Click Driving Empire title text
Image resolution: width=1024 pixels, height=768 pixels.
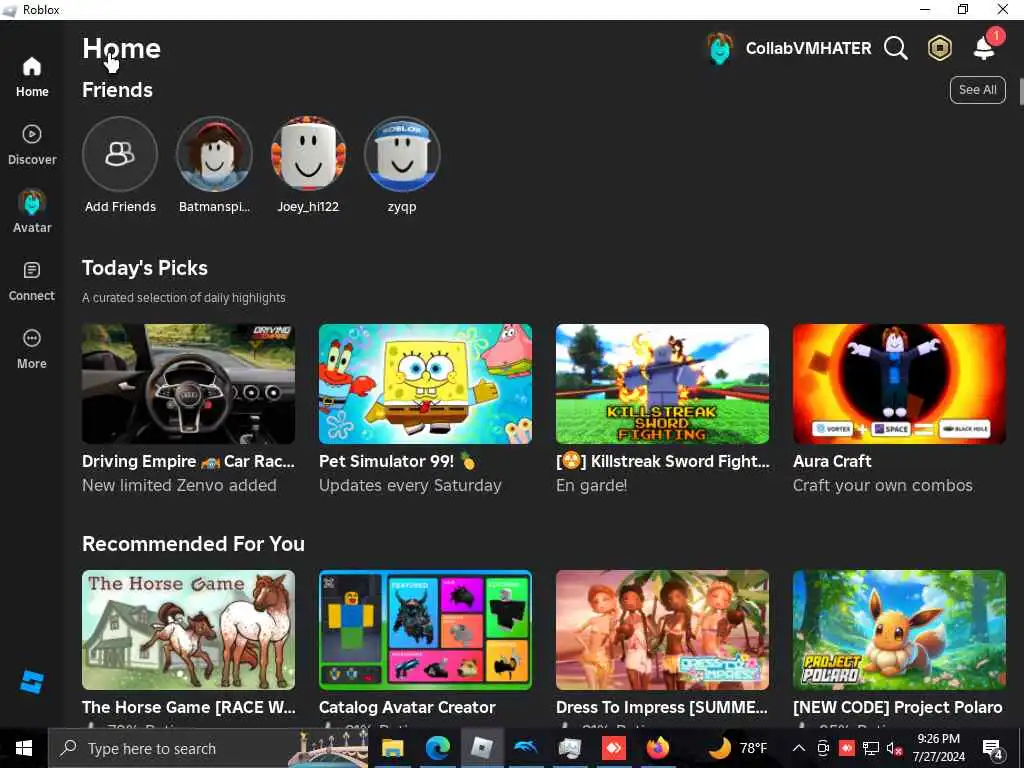[x=188, y=461]
